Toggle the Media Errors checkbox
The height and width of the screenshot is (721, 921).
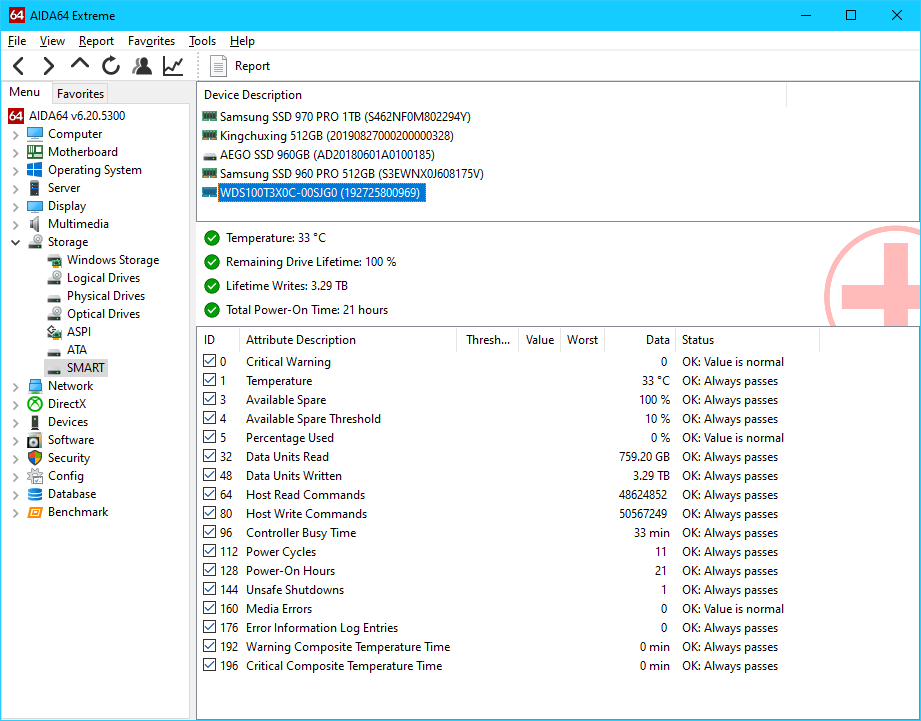coord(209,608)
